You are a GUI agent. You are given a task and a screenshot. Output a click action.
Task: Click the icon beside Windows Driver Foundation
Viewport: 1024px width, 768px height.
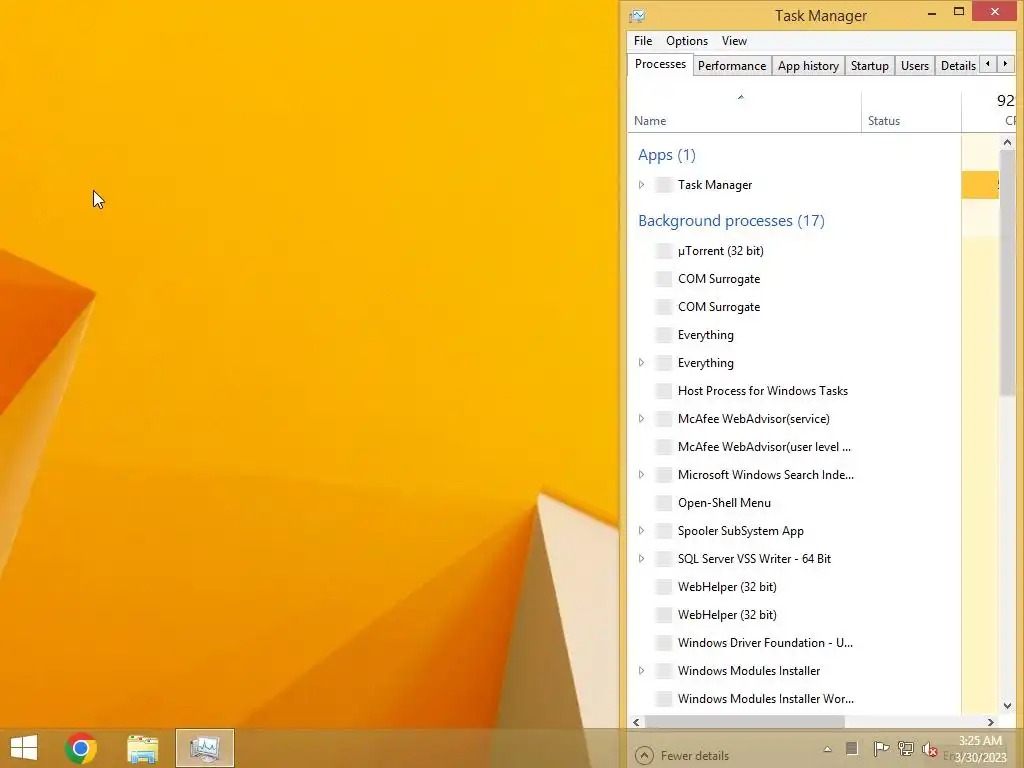(664, 643)
